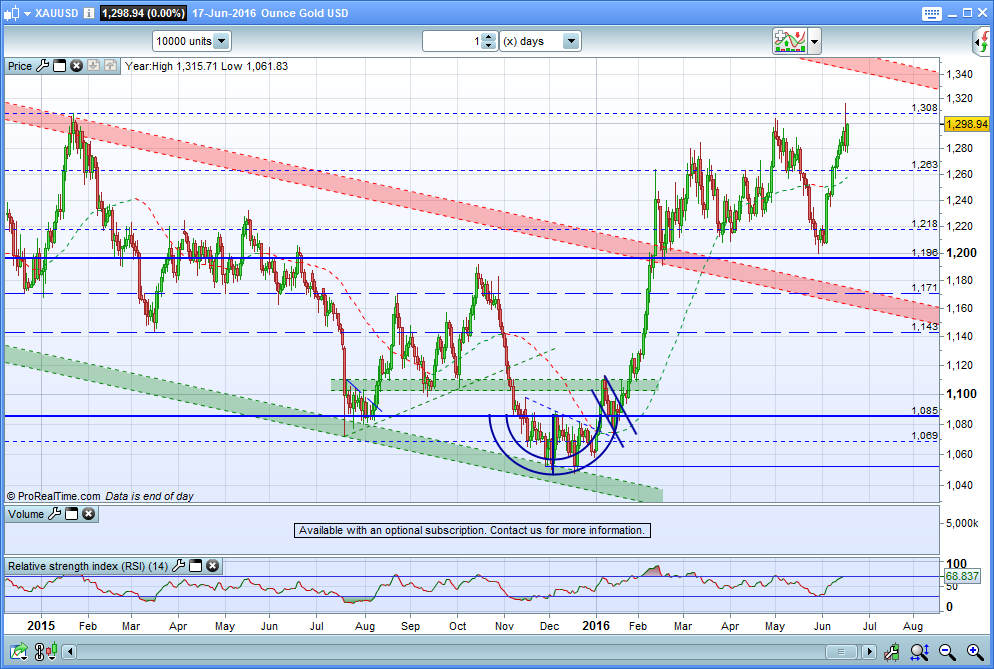994x669 pixels.
Task: Click the 1,085 level label
Action: 924,411
